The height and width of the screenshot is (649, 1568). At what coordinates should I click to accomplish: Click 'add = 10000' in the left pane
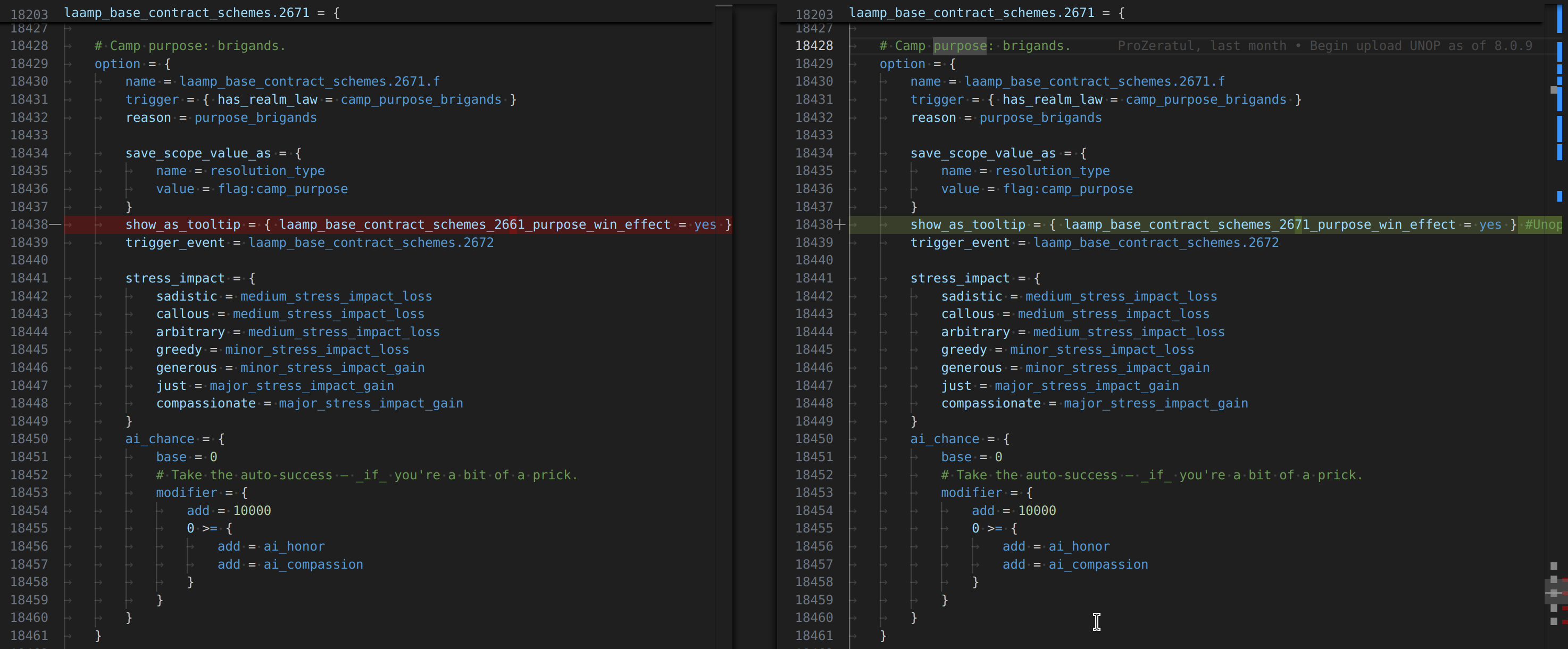[x=229, y=511]
